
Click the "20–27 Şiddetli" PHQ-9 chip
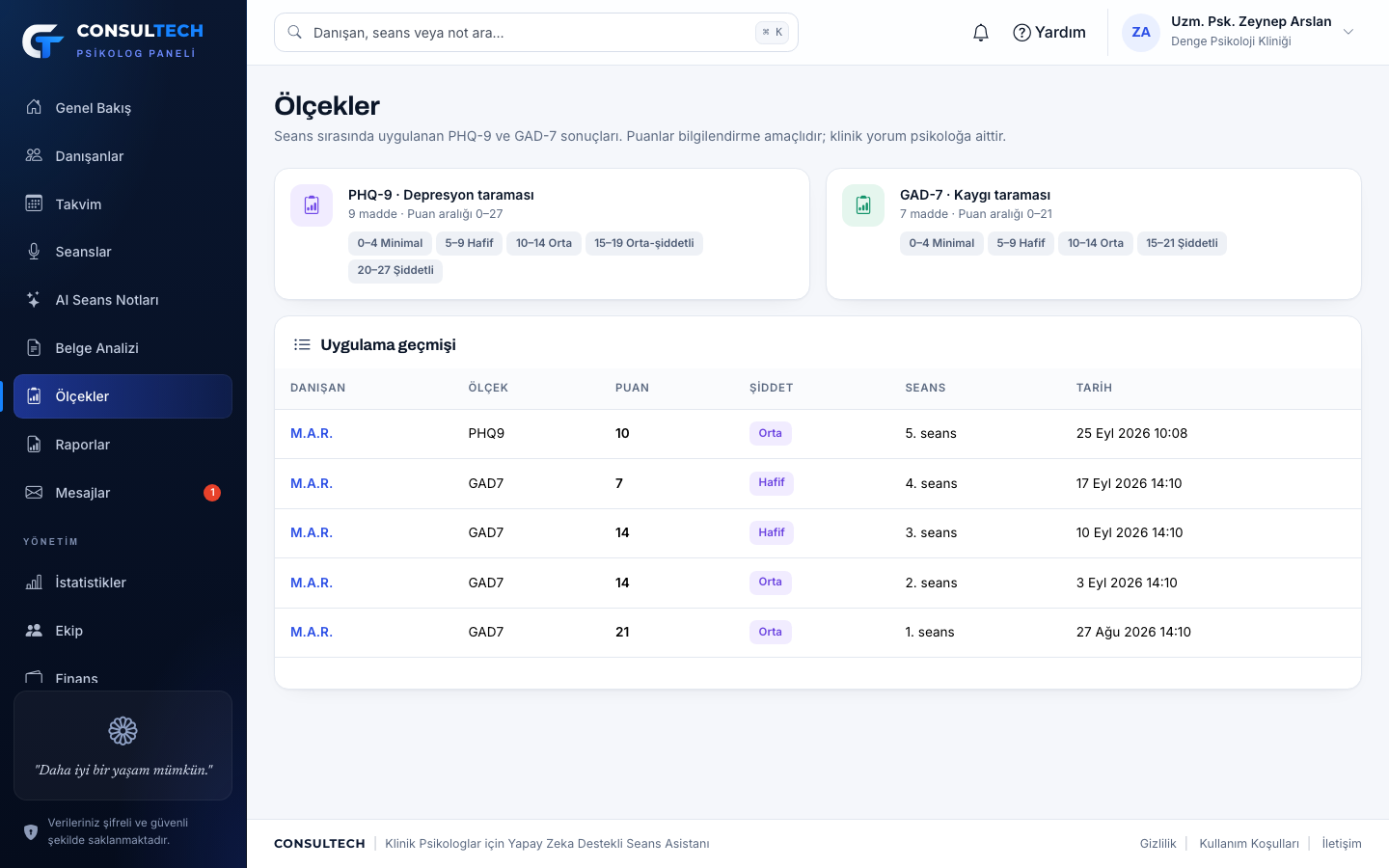click(395, 270)
